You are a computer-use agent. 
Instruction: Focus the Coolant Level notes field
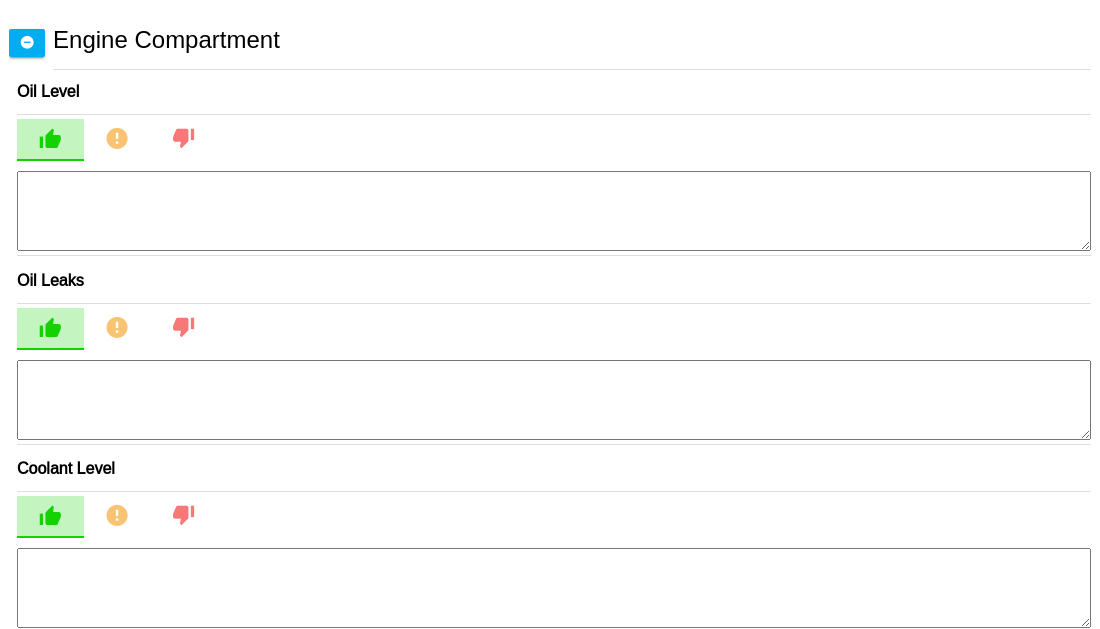[553, 588]
